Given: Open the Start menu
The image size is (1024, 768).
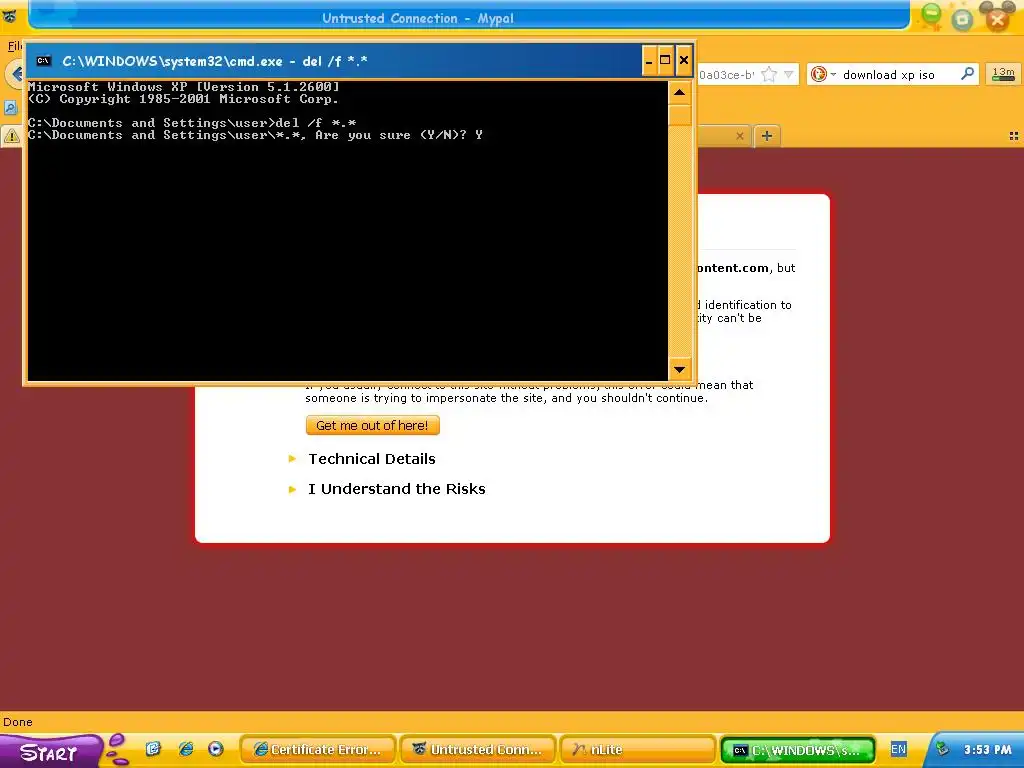Looking at the screenshot, I should click(50, 751).
